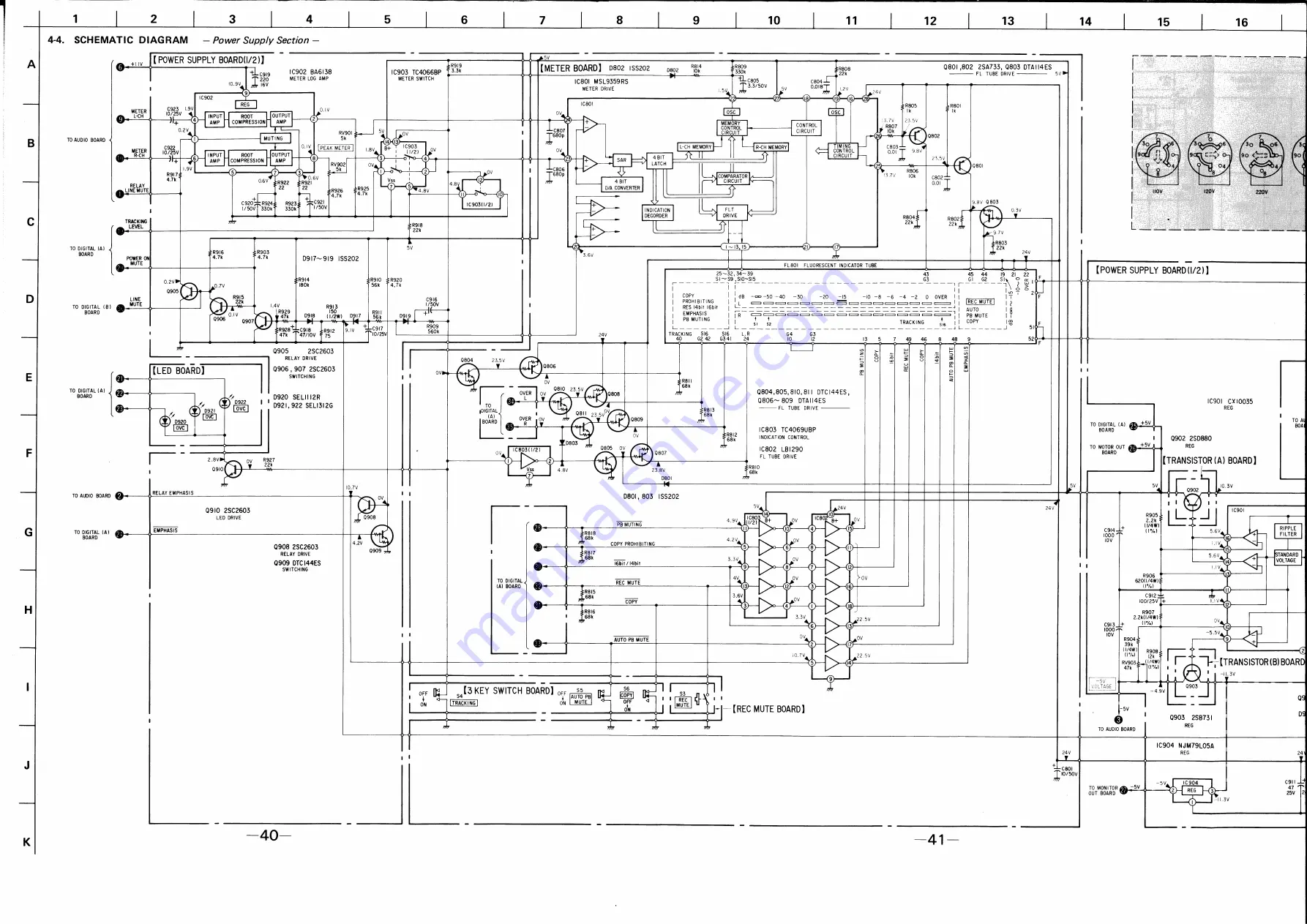Viewport: 1307px width, 924px height.
Task: Click the 110V voltage selector plug diagram
Action: click(x=1158, y=156)
